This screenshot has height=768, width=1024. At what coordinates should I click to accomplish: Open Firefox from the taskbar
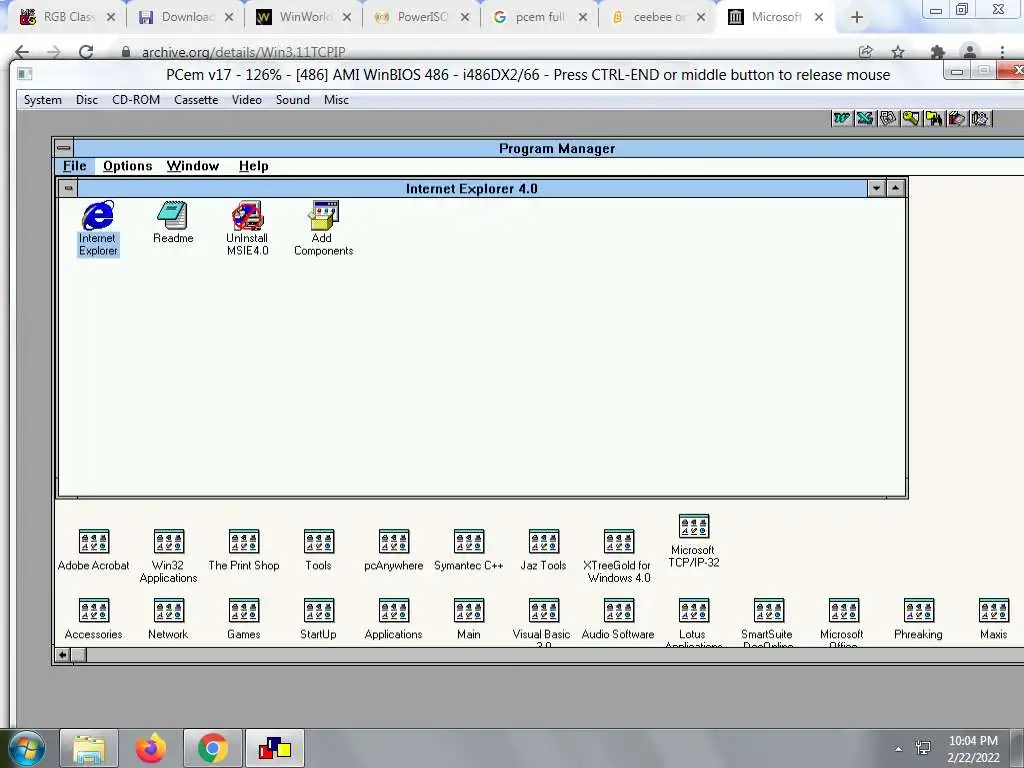click(151, 748)
